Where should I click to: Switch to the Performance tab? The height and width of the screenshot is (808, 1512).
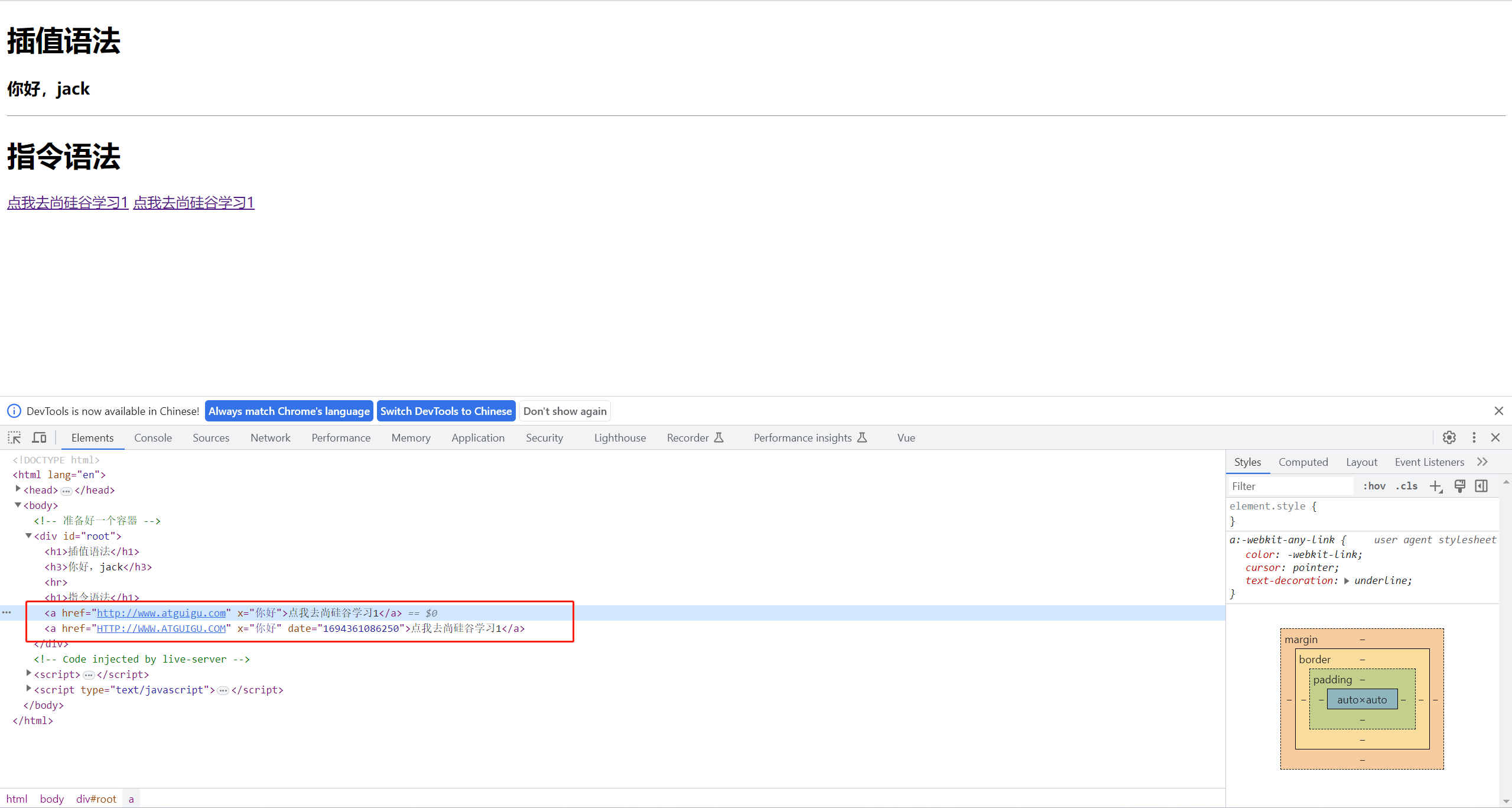tap(341, 437)
